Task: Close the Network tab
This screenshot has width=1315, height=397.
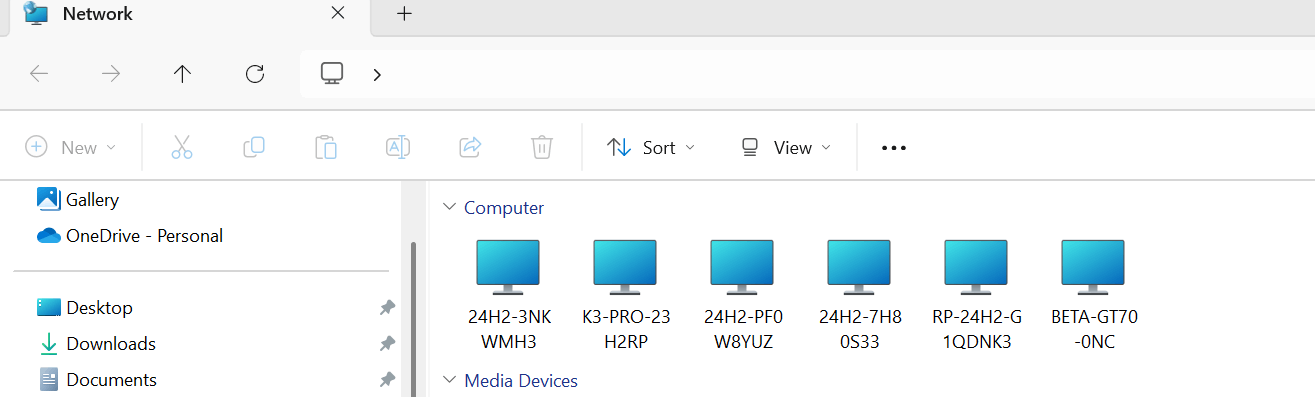Action: click(338, 13)
